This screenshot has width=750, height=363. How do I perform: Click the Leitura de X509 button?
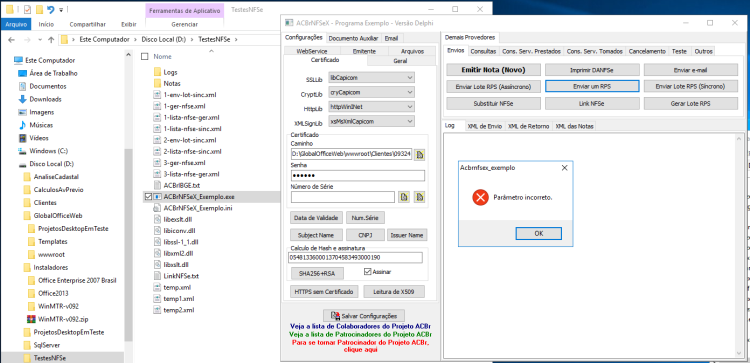394,291
